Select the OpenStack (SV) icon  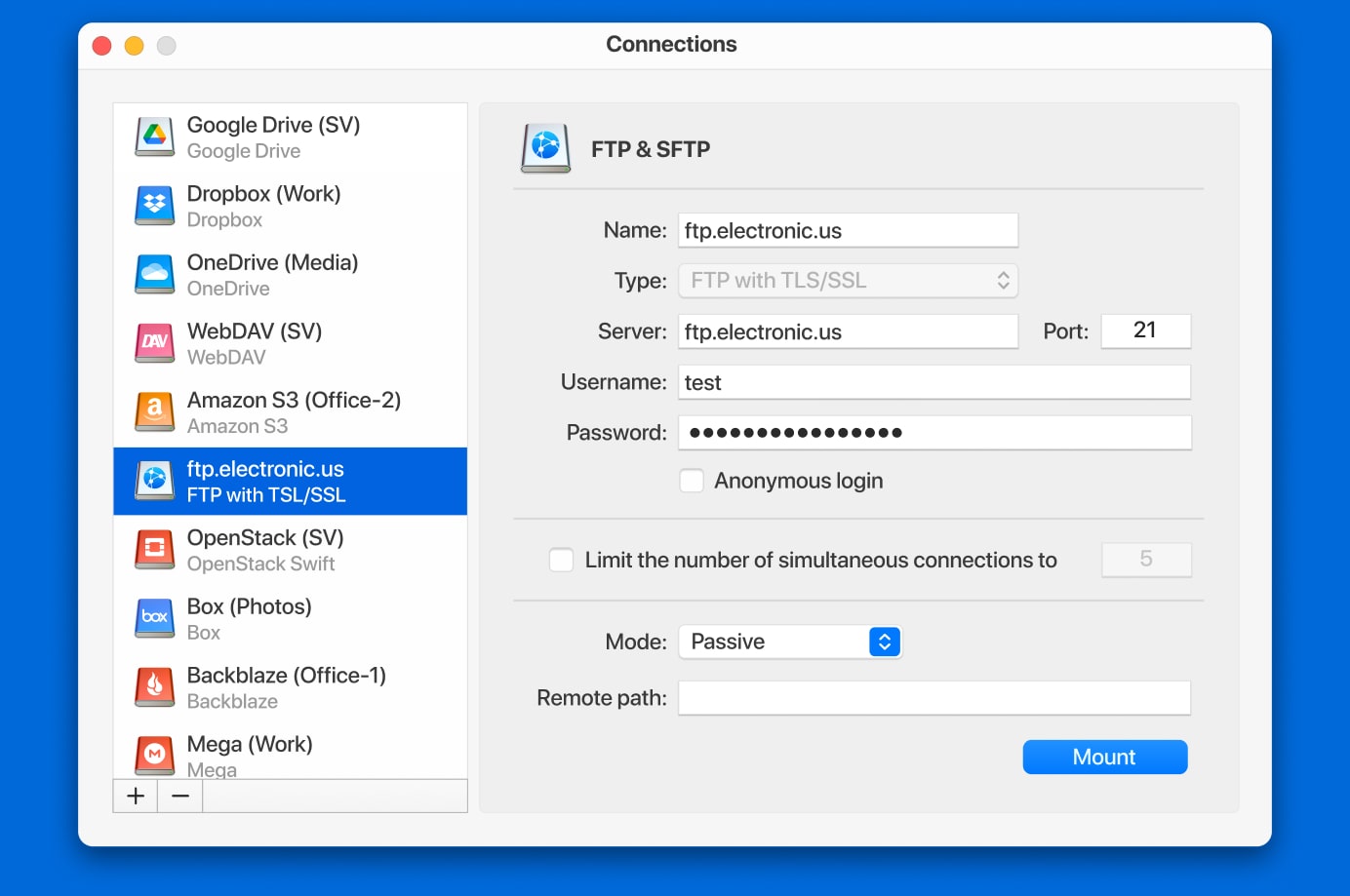click(154, 550)
